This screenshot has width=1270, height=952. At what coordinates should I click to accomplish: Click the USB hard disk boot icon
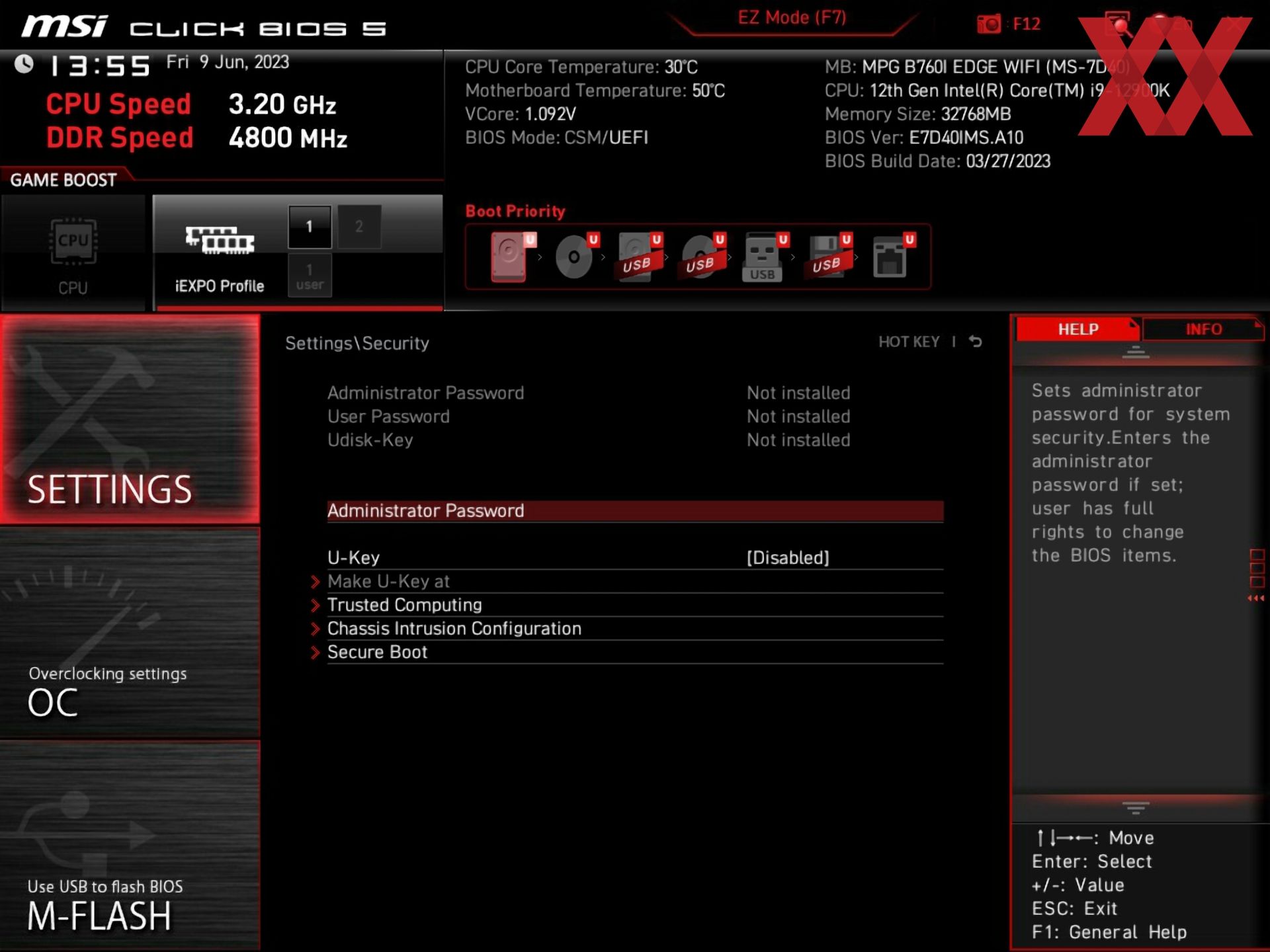[x=637, y=257]
